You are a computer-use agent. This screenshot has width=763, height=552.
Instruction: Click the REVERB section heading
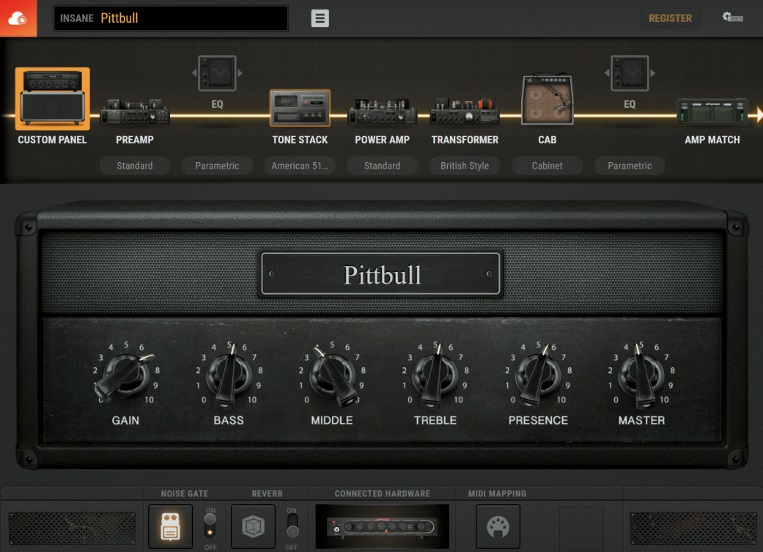(x=267, y=494)
